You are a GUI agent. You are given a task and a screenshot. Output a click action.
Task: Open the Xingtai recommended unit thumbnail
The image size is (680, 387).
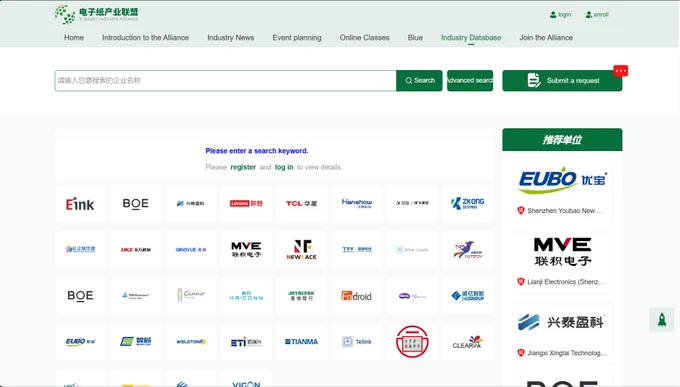coord(562,323)
